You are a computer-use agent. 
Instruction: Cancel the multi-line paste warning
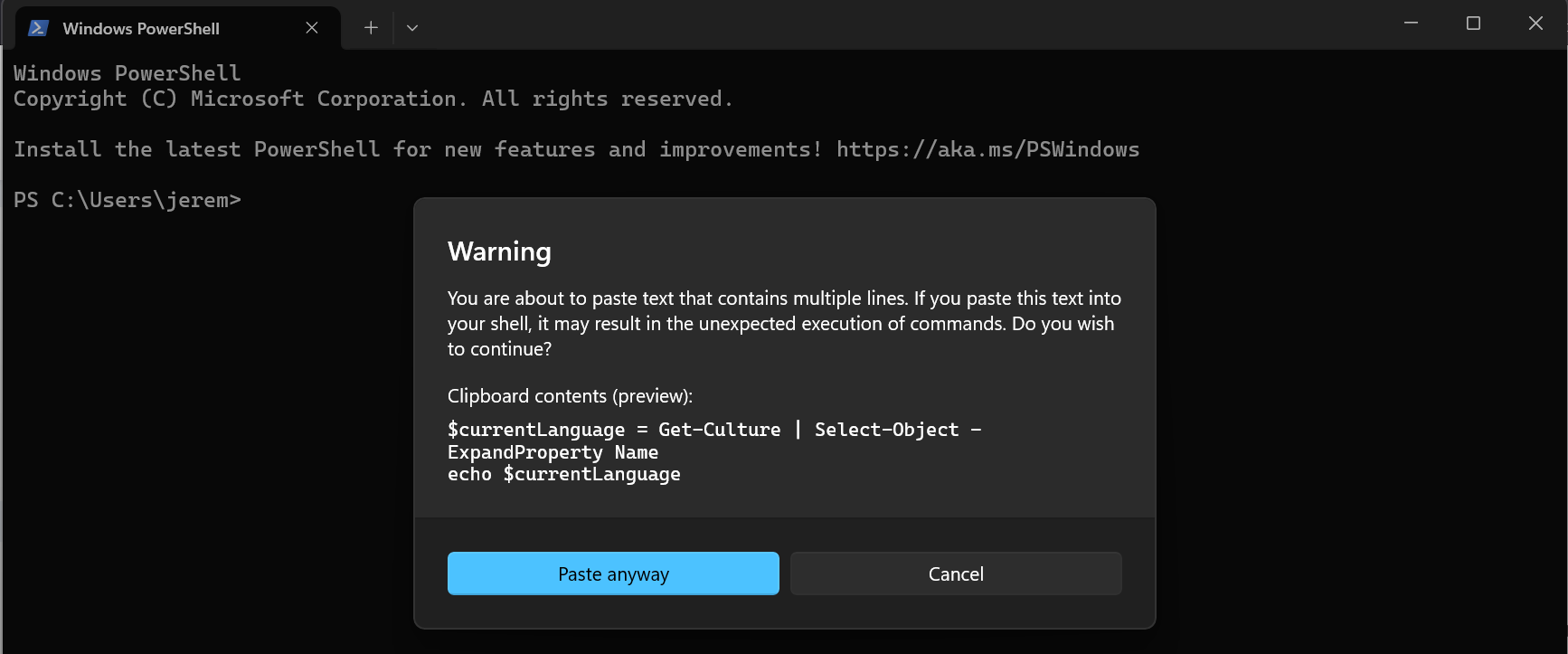pyautogui.click(x=956, y=573)
